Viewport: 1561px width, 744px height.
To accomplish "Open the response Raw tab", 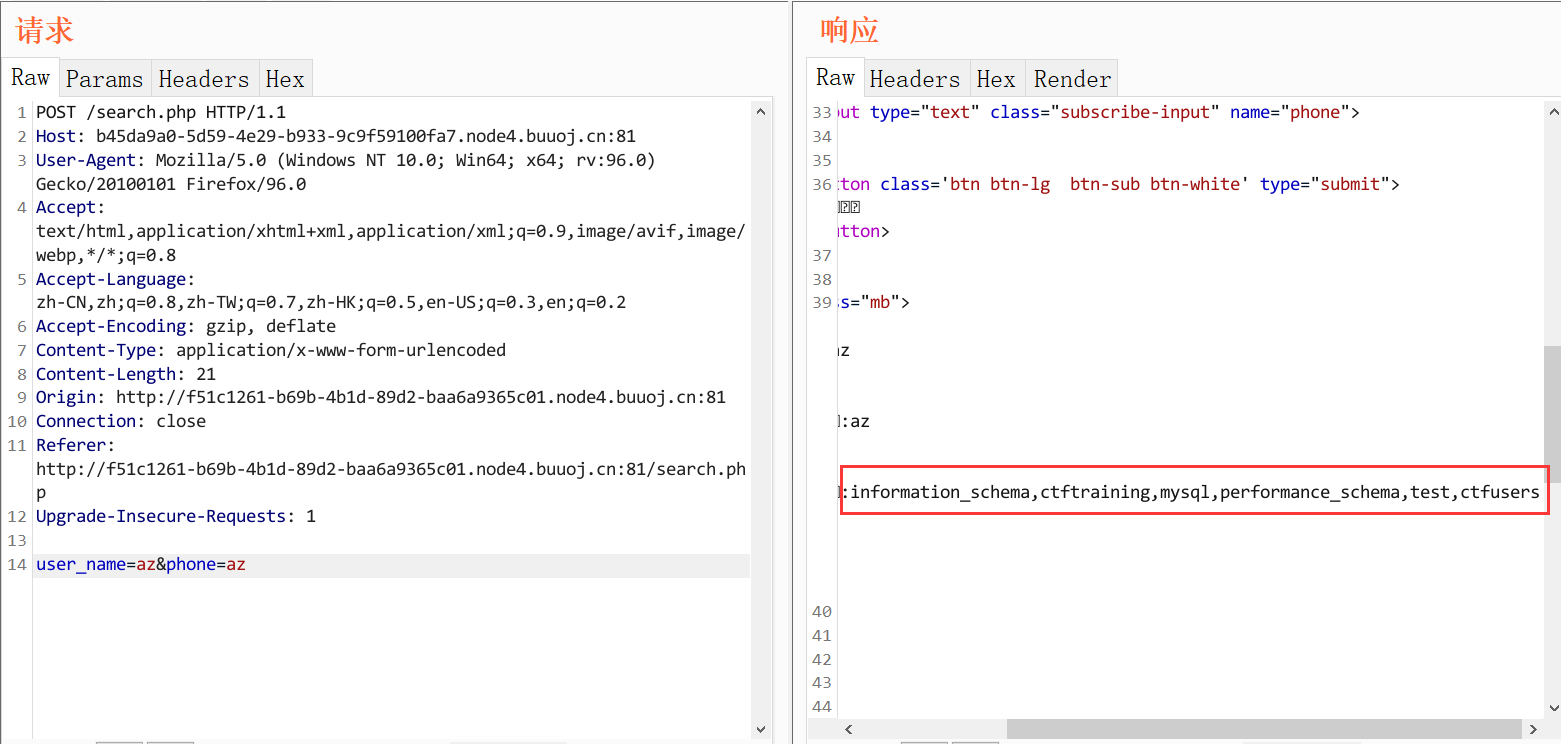I will (x=835, y=78).
